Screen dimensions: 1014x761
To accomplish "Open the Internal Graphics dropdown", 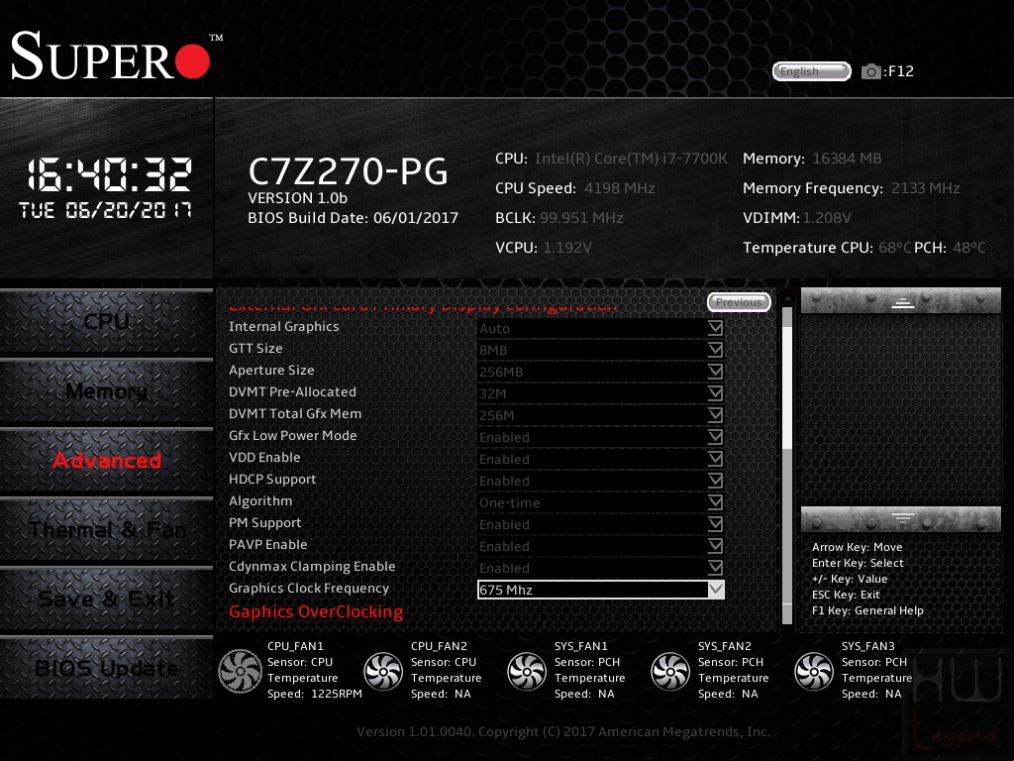I will [x=600, y=328].
